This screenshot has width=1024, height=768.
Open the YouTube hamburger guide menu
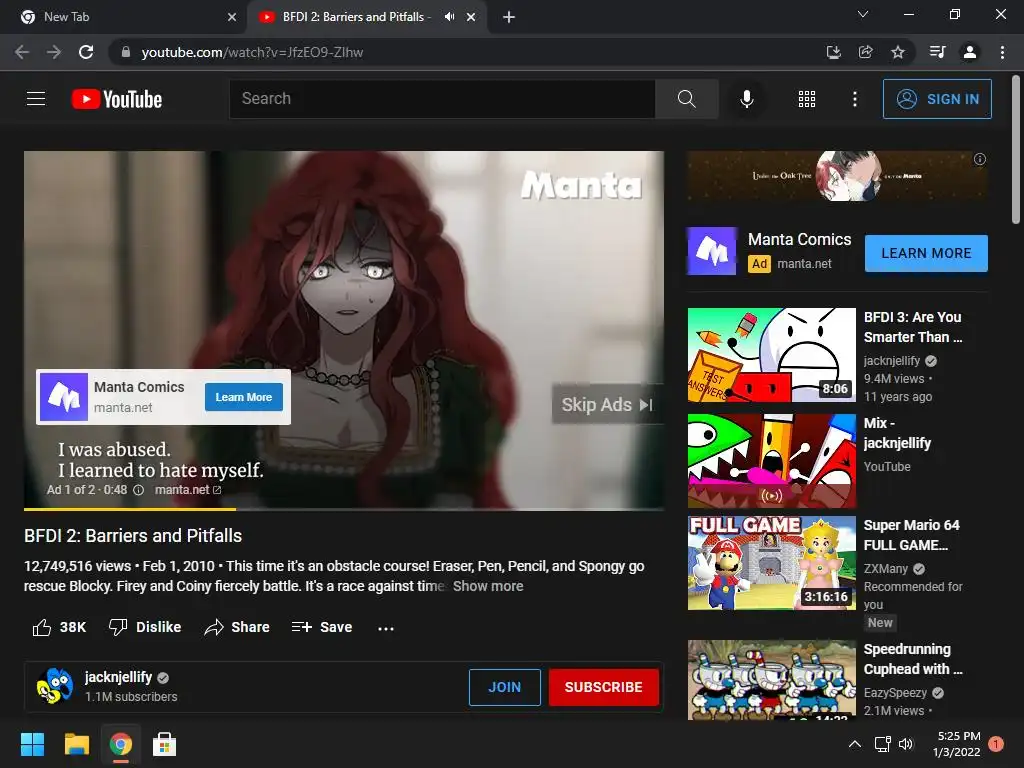(x=36, y=99)
